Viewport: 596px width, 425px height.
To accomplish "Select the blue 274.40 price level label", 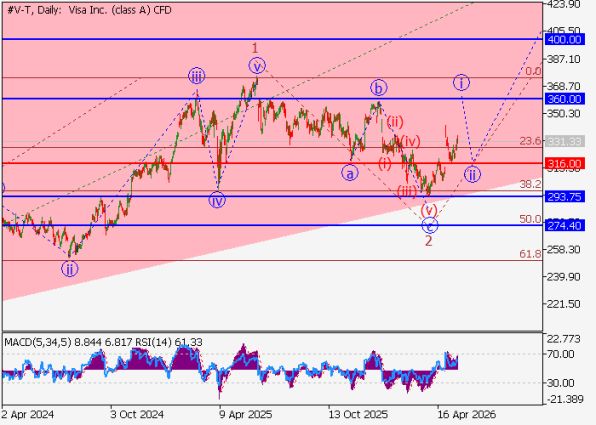I will pos(564,226).
